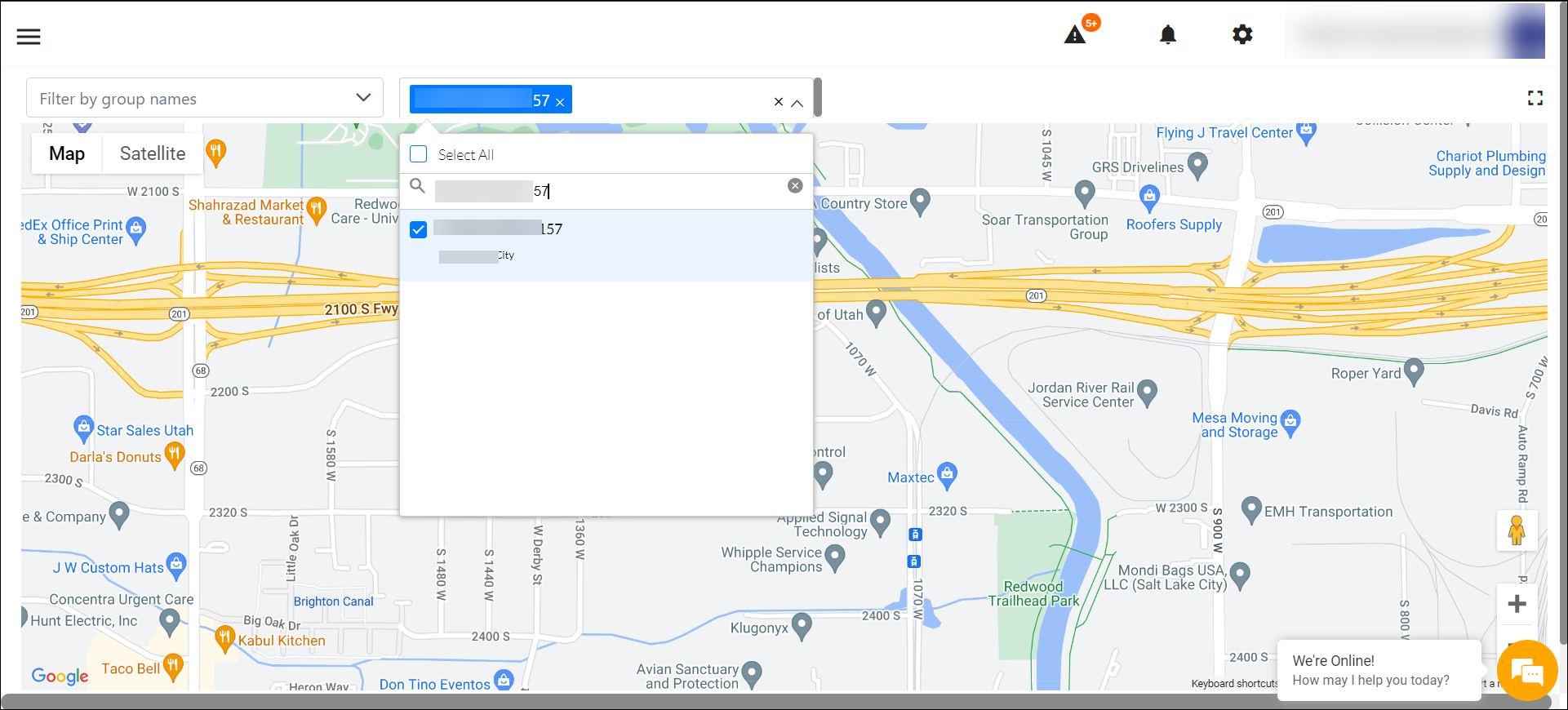Viewport: 1568px width, 710px height.
Task: Click the Shahrazad Market & Restaurant marker
Action: point(316,211)
